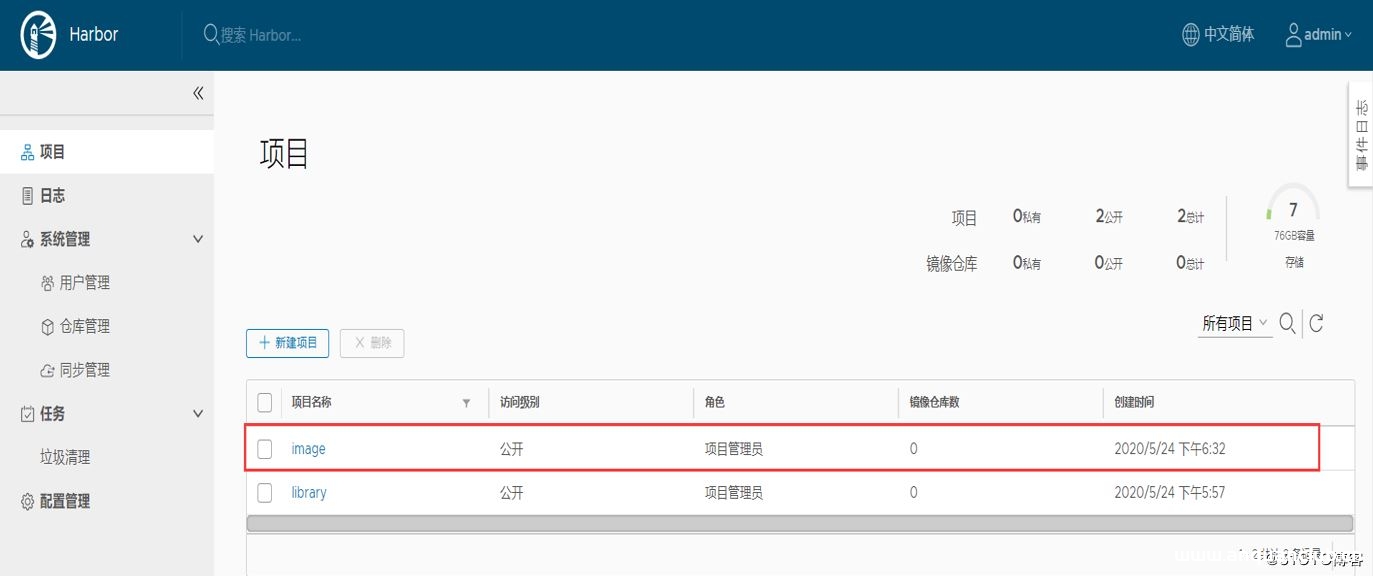Check the checkbox for the library project
The height and width of the screenshot is (576, 1373).
click(264, 492)
